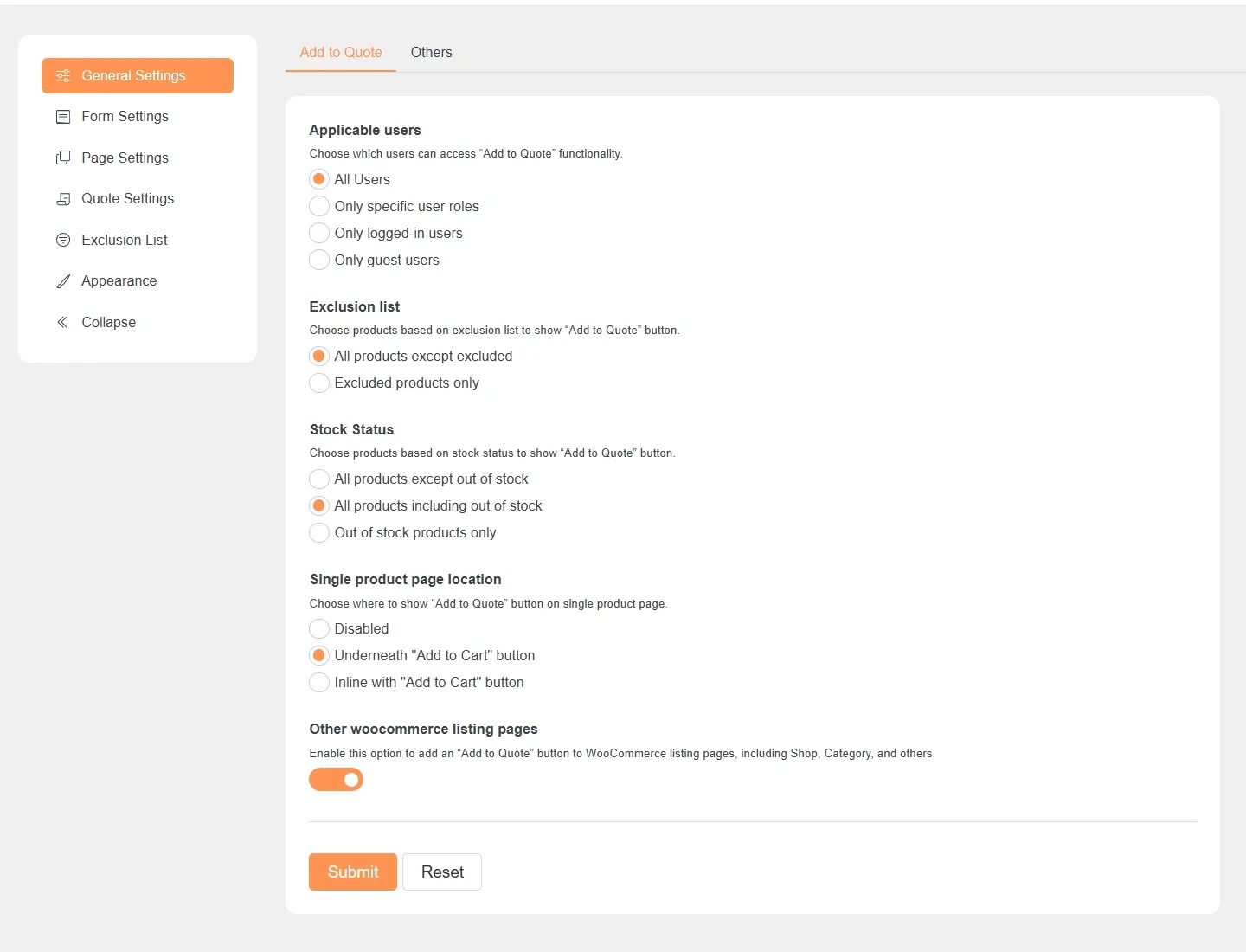Set single product page location to Disabled
Screen dimensions: 1246x952
(x=319, y=628)
